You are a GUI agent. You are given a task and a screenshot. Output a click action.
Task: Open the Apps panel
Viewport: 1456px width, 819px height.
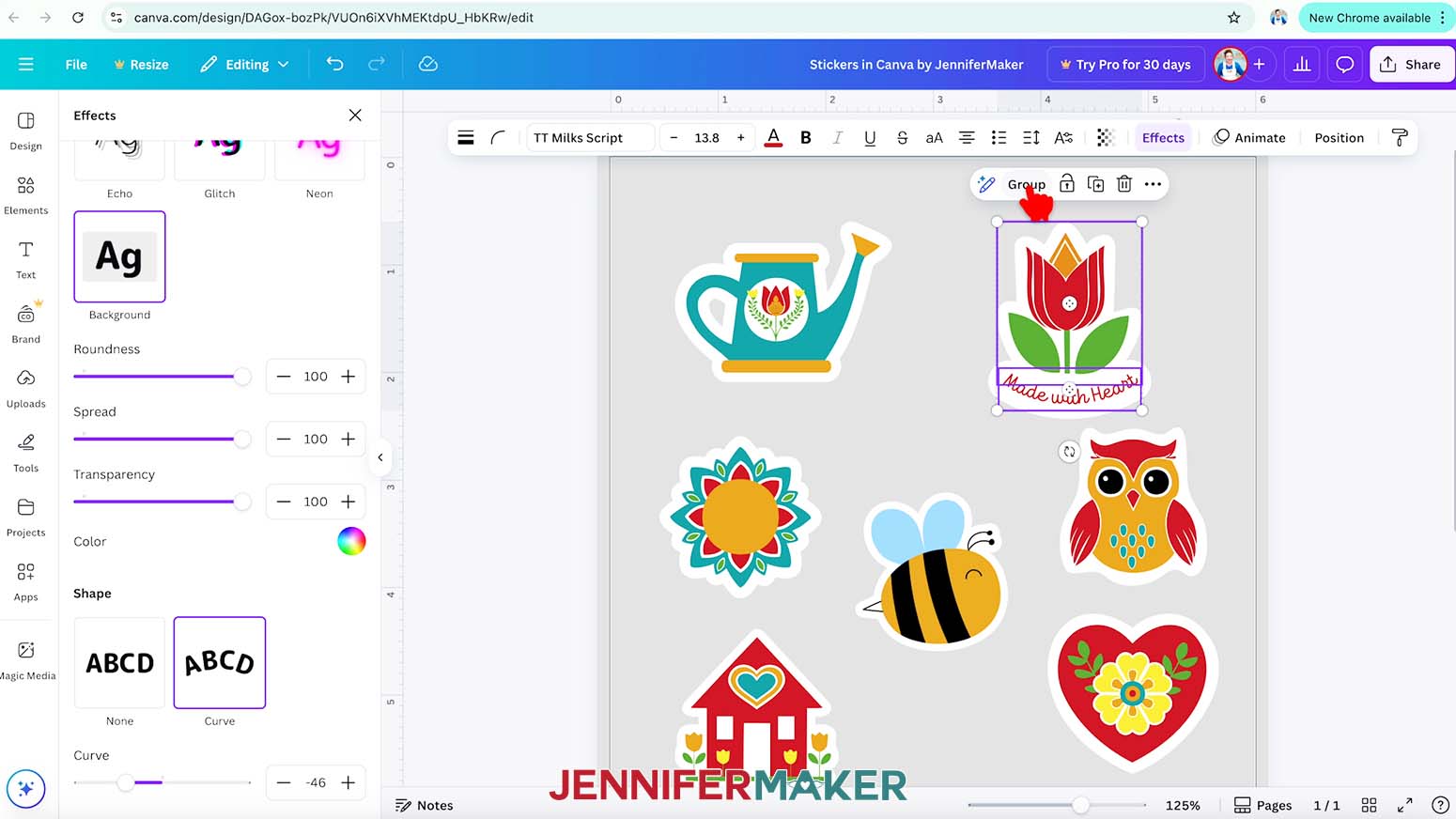(25, 581)
